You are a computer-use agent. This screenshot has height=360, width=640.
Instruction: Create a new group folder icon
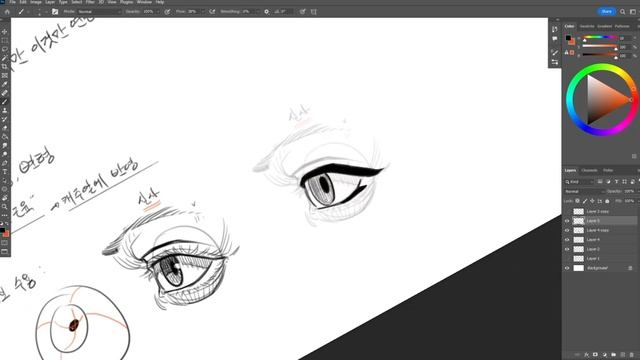pyautogui.click(x=613, y=355)
